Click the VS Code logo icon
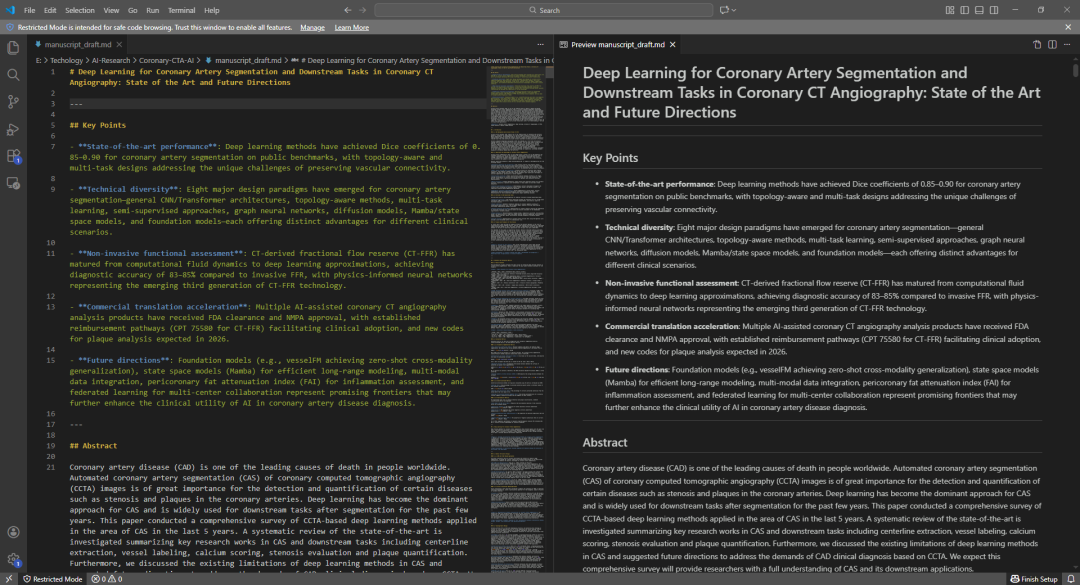The height and width of the screenshot is (585, 1080). 10,10
